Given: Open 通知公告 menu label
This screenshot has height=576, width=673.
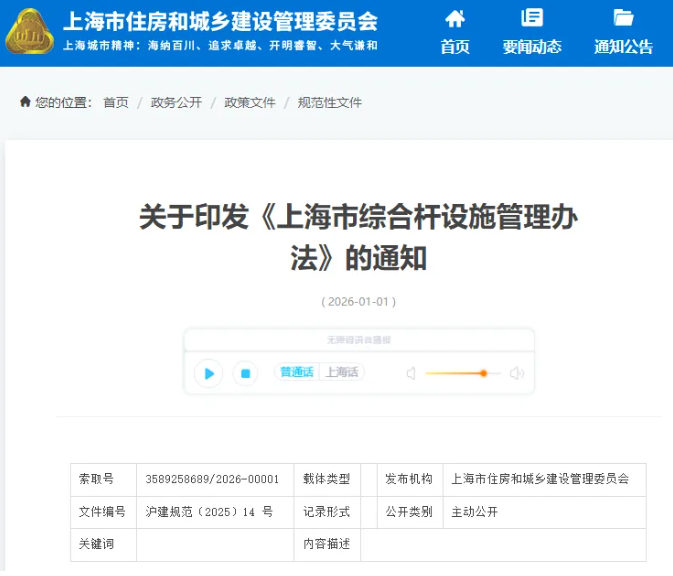Looking at the screenshot, I should (623, 47).
